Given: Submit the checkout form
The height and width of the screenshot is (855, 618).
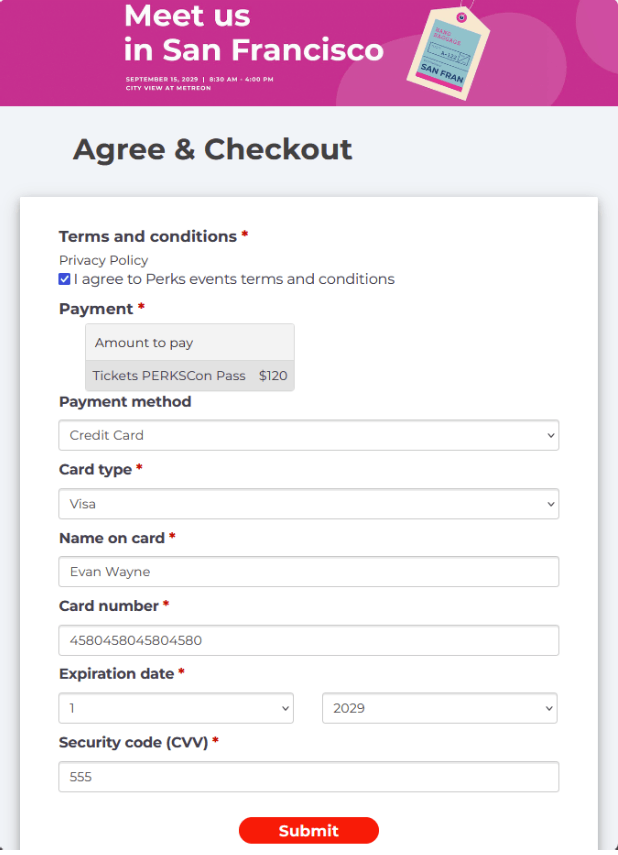Looking at the screenshot, I should pos(309,830).
